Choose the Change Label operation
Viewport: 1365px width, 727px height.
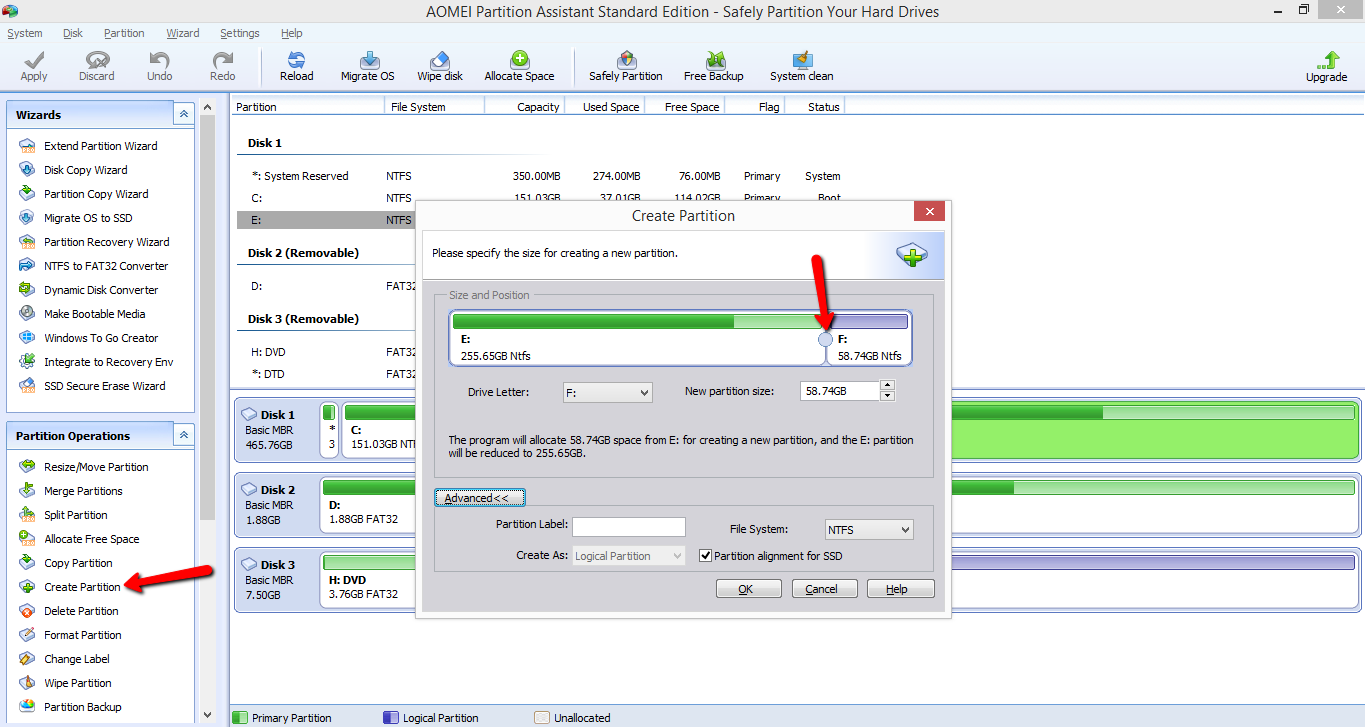click(x=77, y=659)
